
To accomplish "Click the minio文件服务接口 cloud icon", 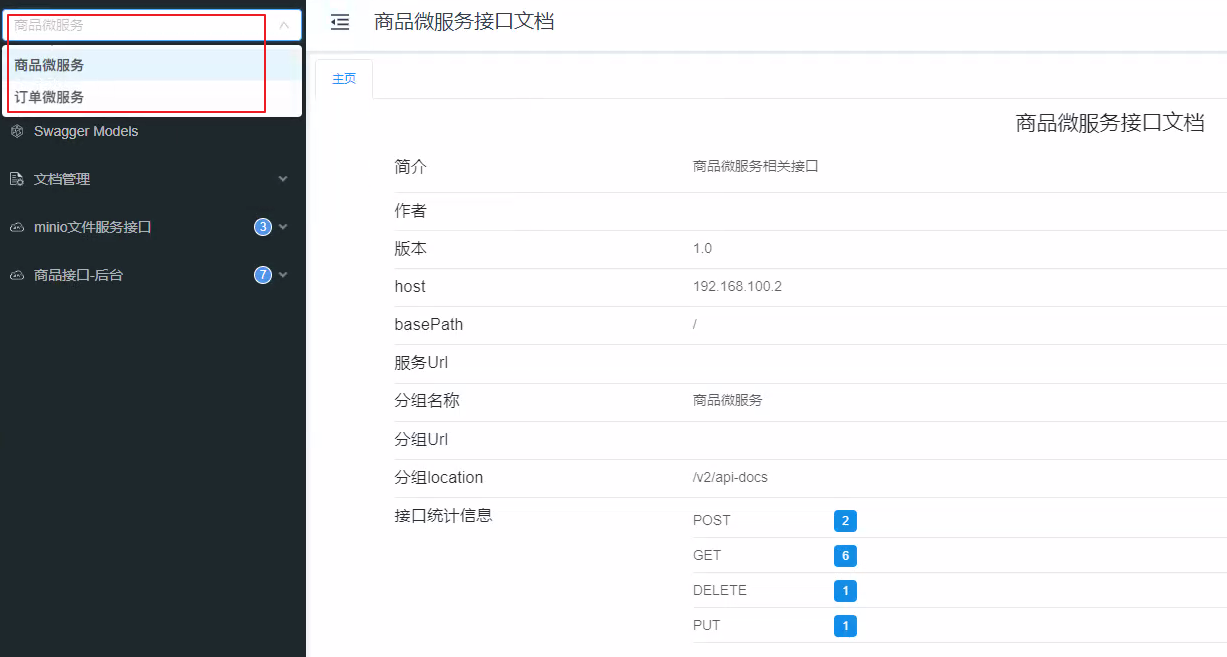I will (16, 227).
